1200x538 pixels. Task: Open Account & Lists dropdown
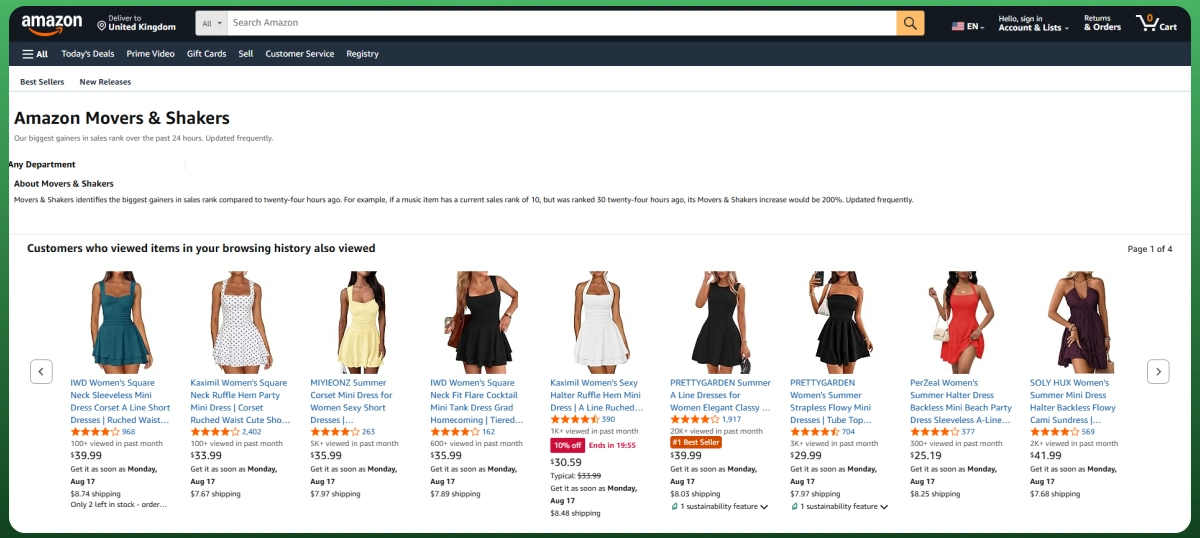(1033, 23)
